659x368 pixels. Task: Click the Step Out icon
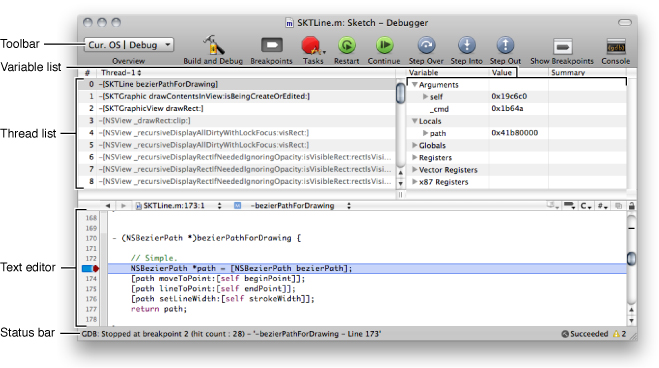click(505, 45)
